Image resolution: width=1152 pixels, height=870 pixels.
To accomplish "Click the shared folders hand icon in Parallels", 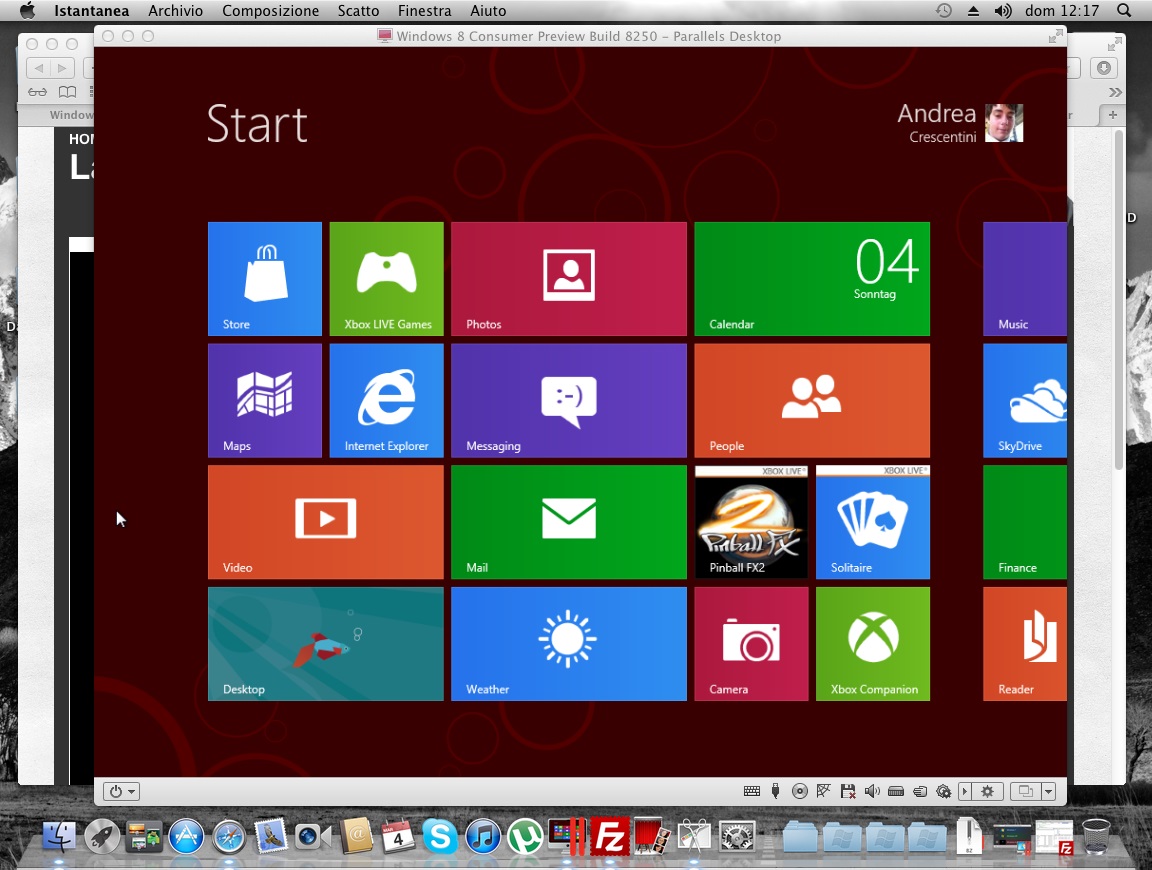I will [920, 791].
